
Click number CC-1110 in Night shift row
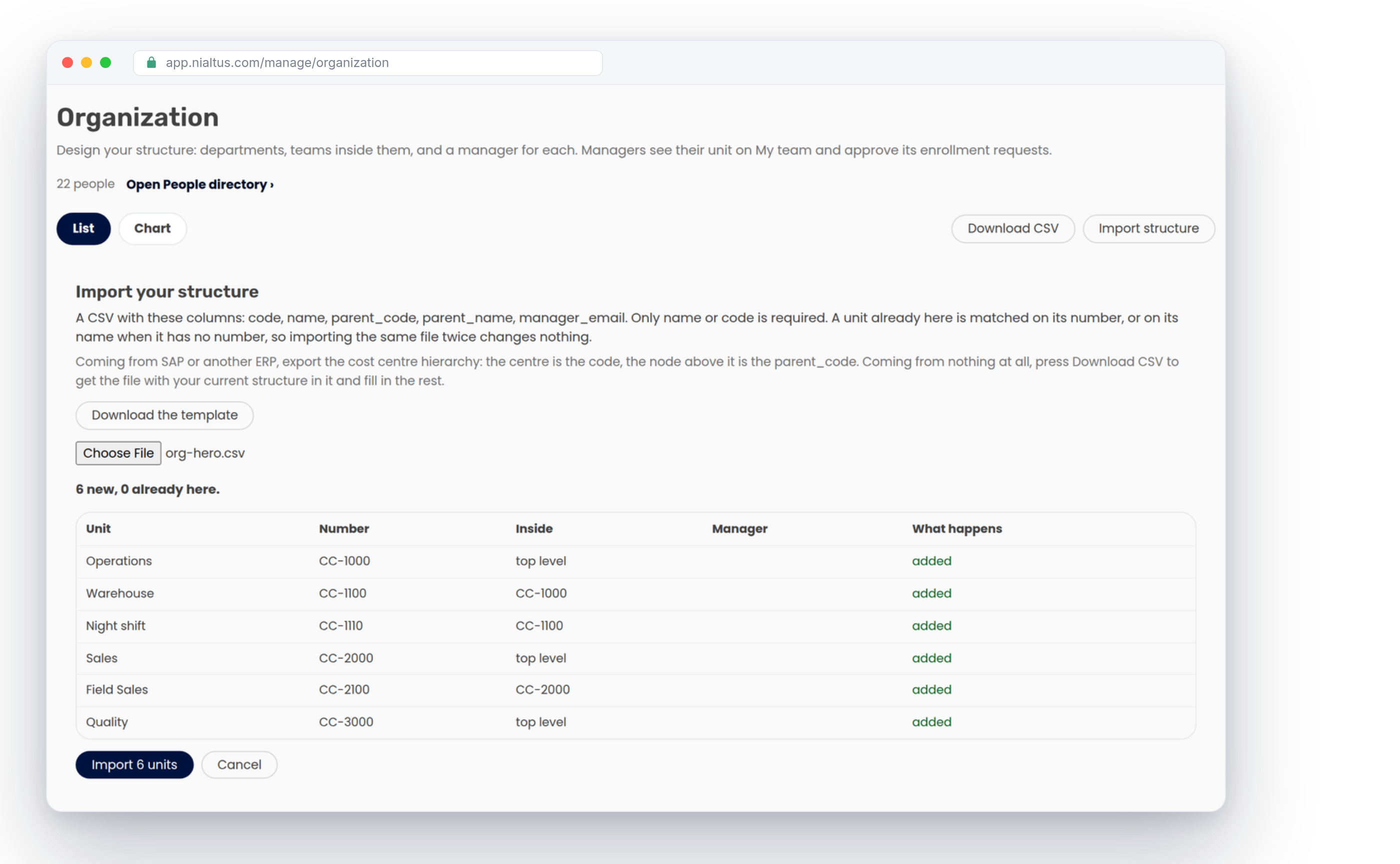[340, 625]
